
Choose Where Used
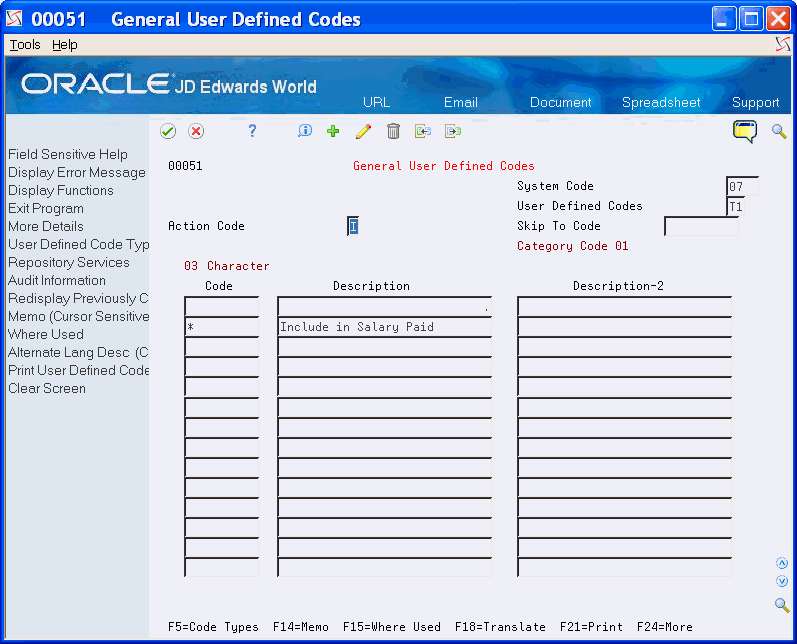[46, 334]
